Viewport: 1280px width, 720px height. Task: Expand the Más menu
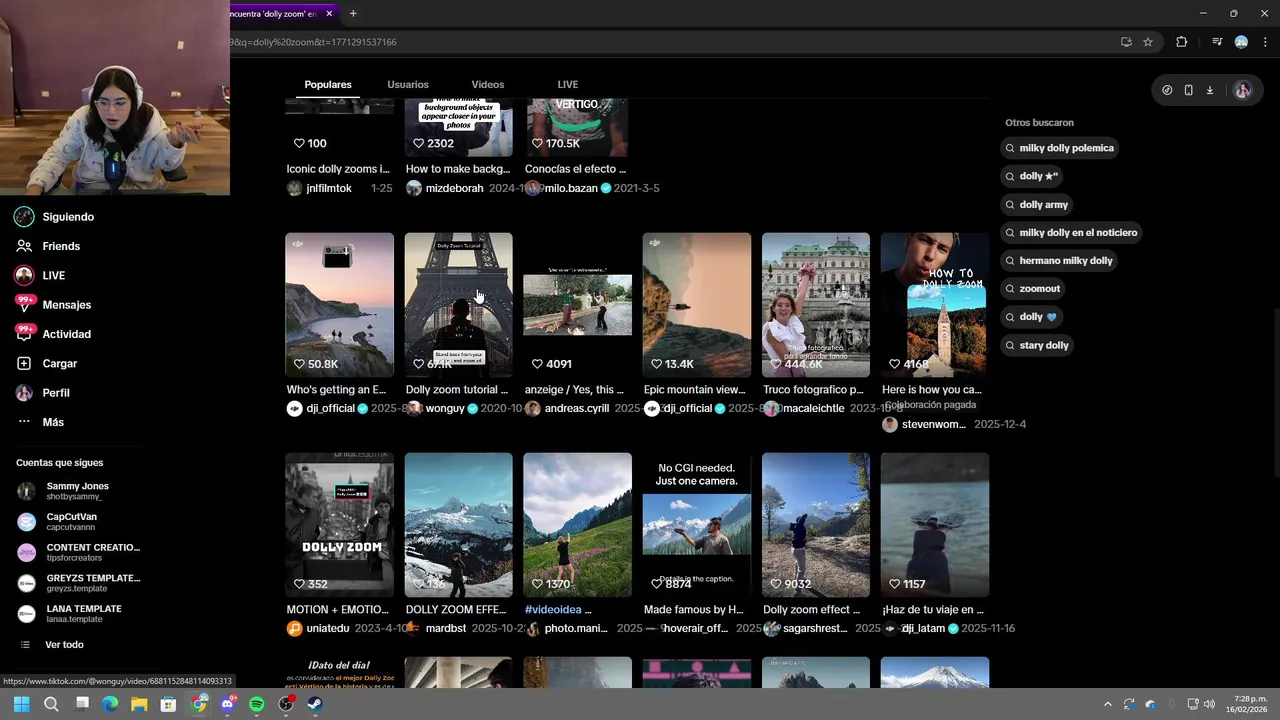tap(40, 422)
